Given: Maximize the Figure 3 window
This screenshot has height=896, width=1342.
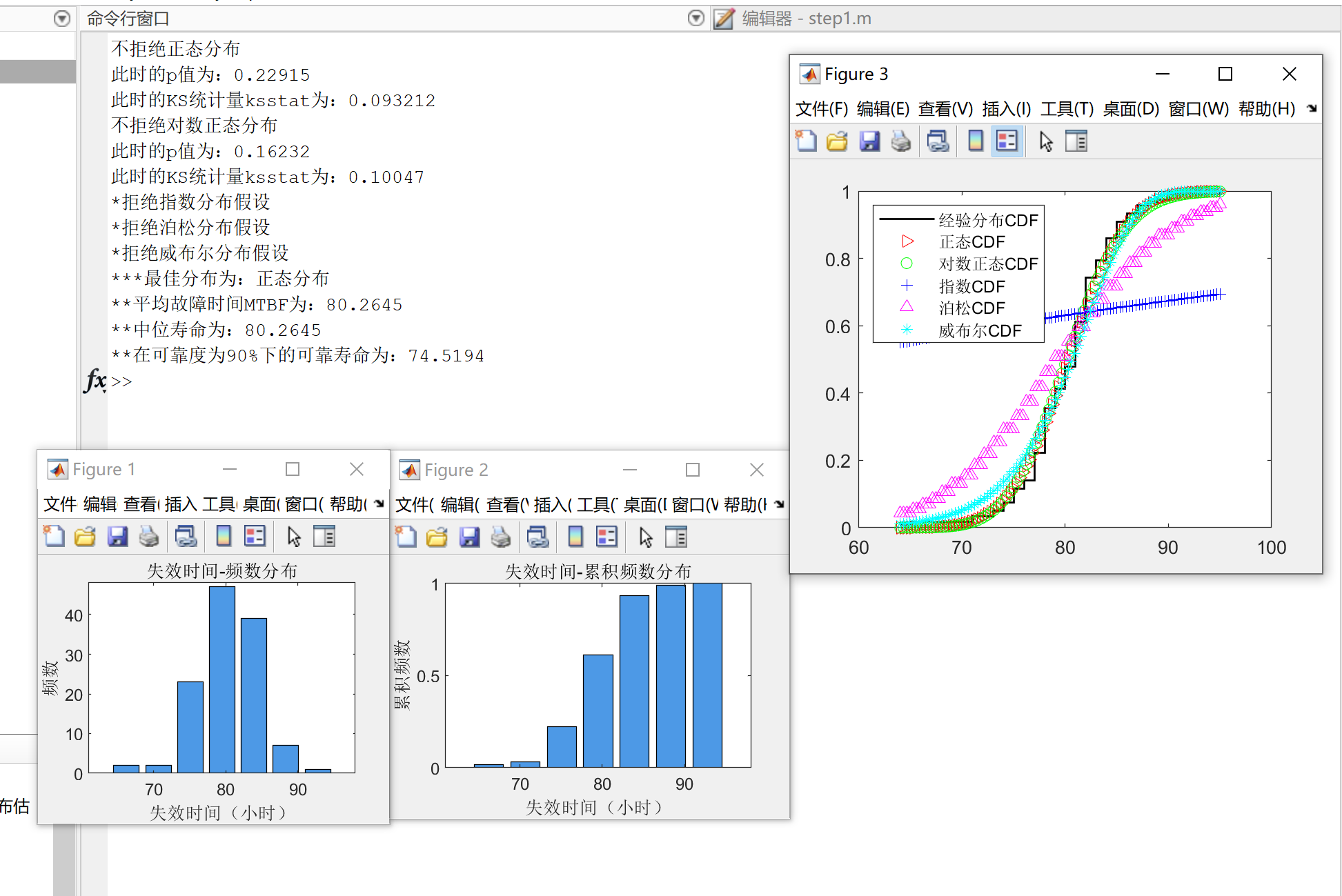Looking at the screenshot, I should click(1225, 74).
